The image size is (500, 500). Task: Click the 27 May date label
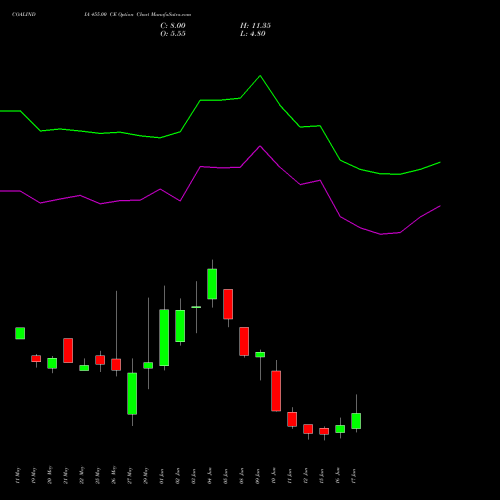pos(130,476)
